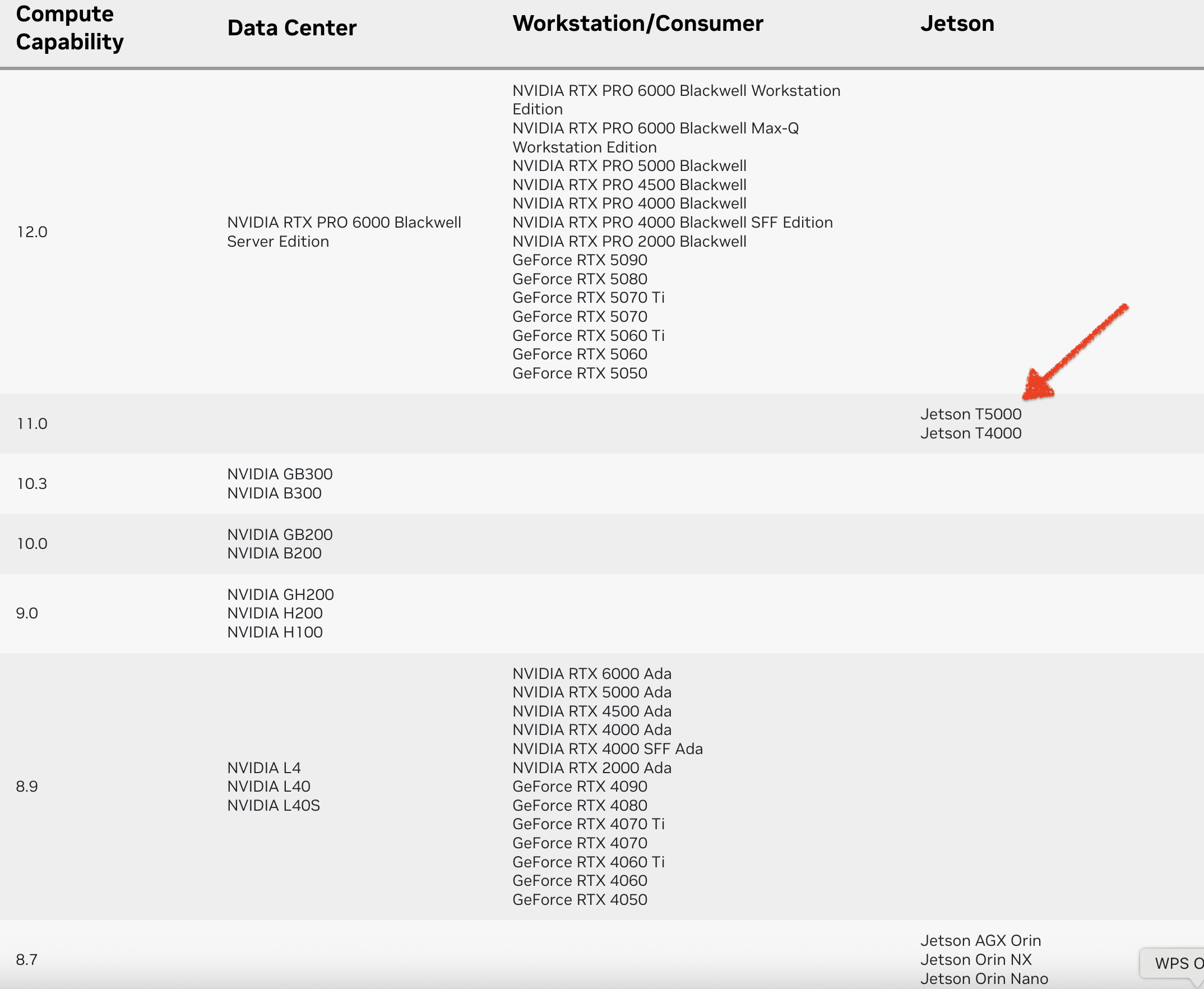Click the Jetson AGX Orin entry
The height and width of the screenshot is (989, 1204).
click(980, 941)
